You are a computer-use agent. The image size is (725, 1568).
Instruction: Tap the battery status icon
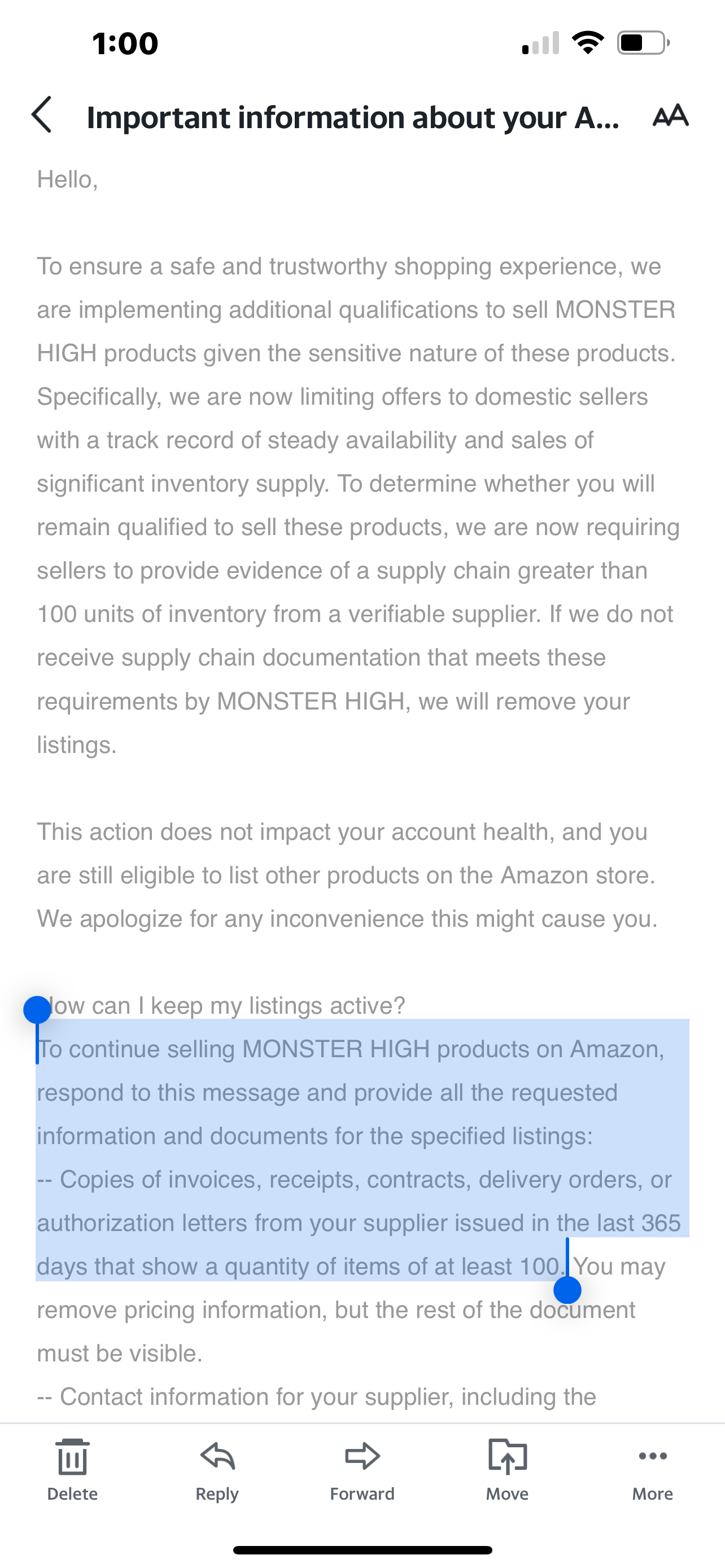tap(644, 43)
